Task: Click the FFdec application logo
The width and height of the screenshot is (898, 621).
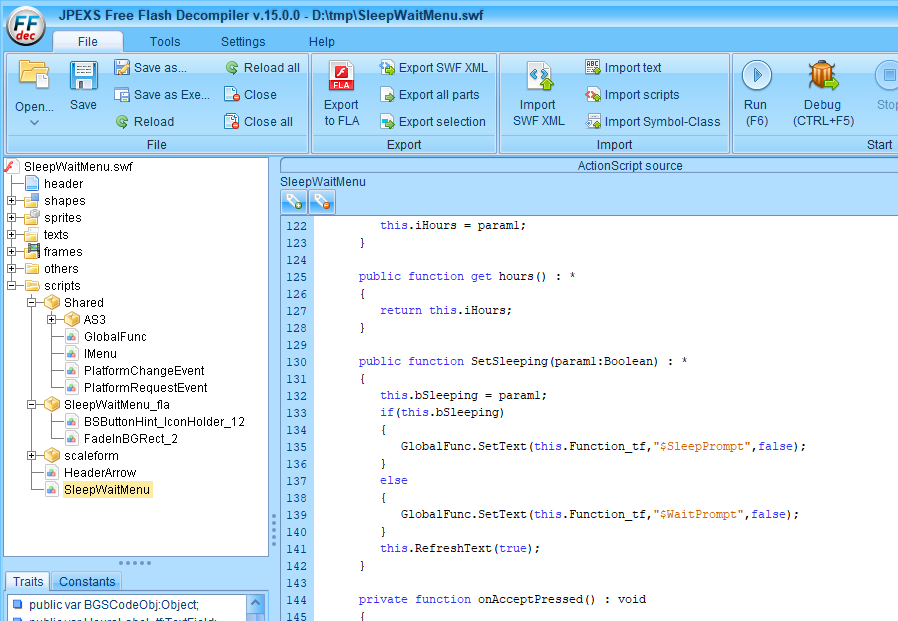Action: pos(25,26)
